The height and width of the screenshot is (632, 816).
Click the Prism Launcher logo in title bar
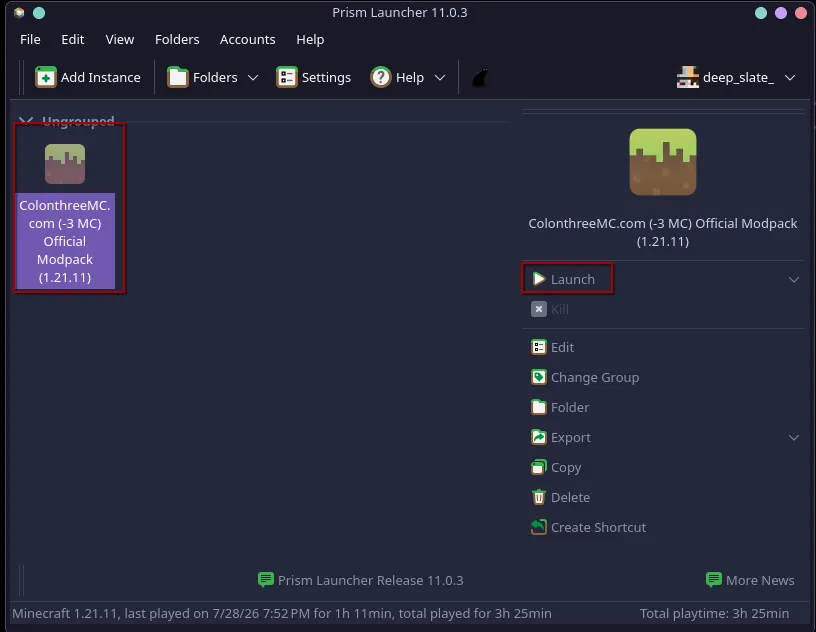19,12
